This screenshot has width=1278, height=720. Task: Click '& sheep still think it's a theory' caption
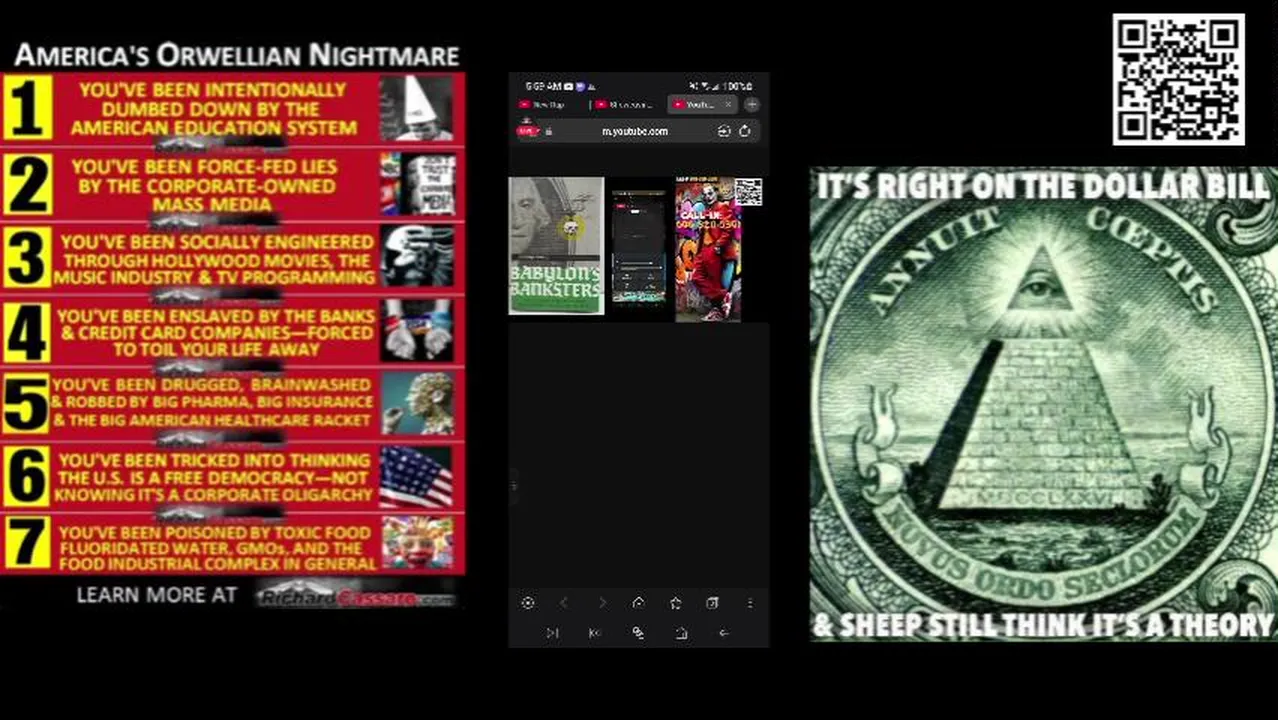(x=1043, y=625)
